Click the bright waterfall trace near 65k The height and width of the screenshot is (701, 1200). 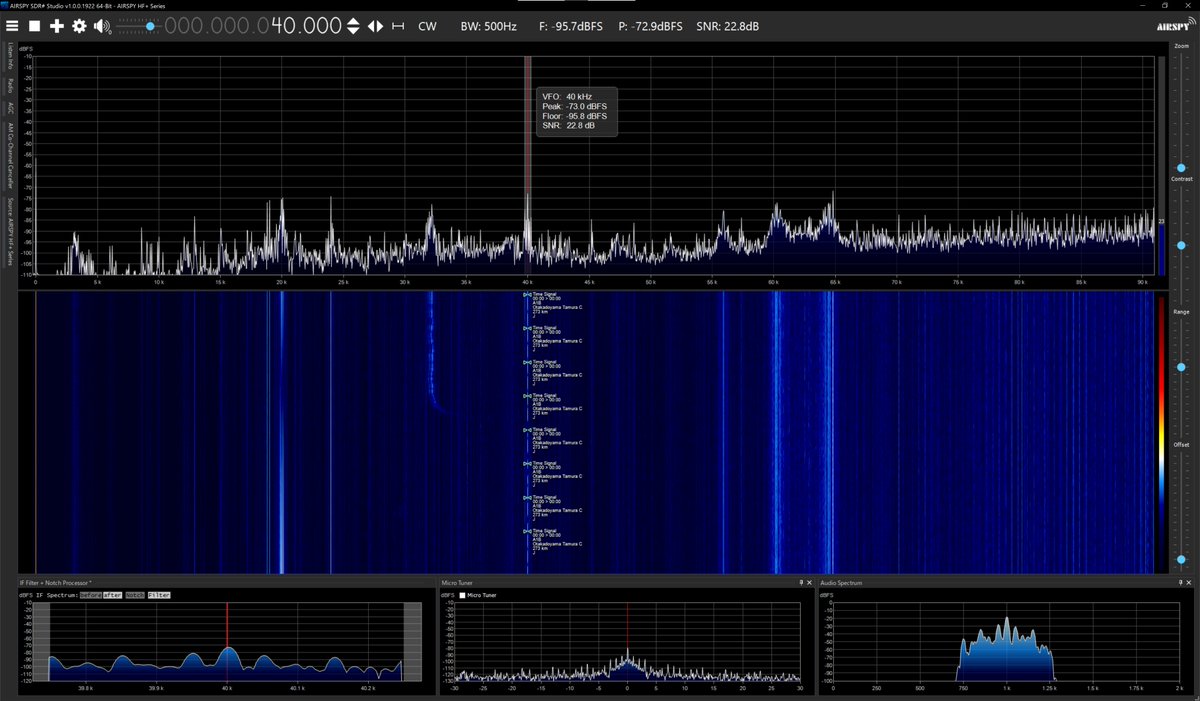pyautogui.click(x=828, y=432)
